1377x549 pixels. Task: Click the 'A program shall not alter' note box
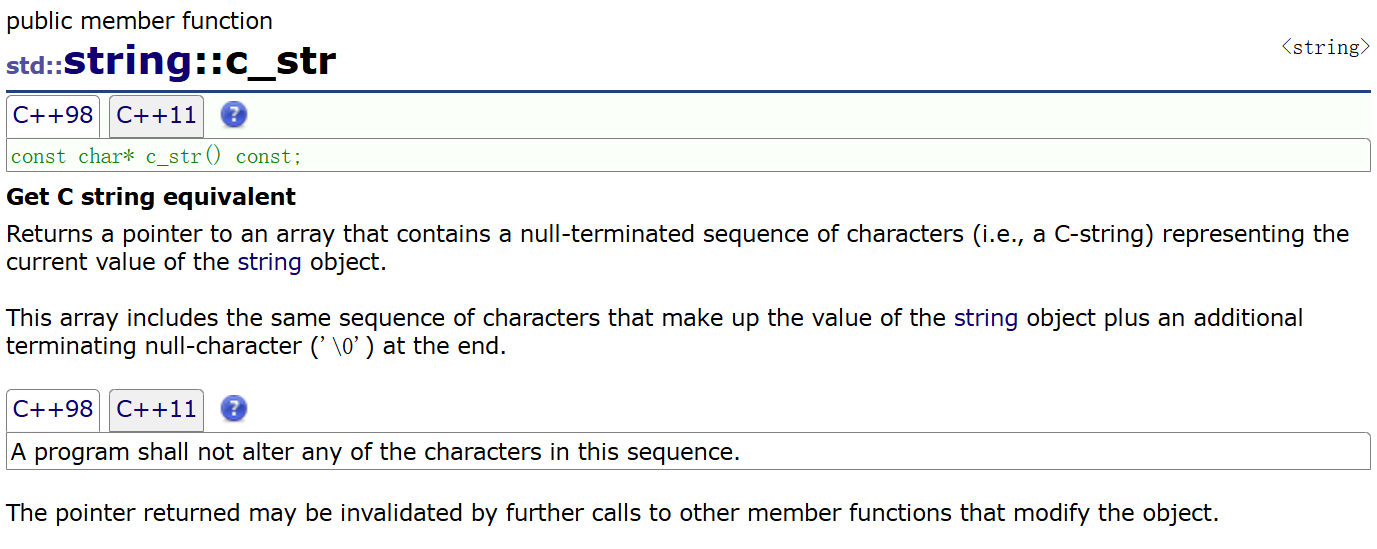pos(375,452)
